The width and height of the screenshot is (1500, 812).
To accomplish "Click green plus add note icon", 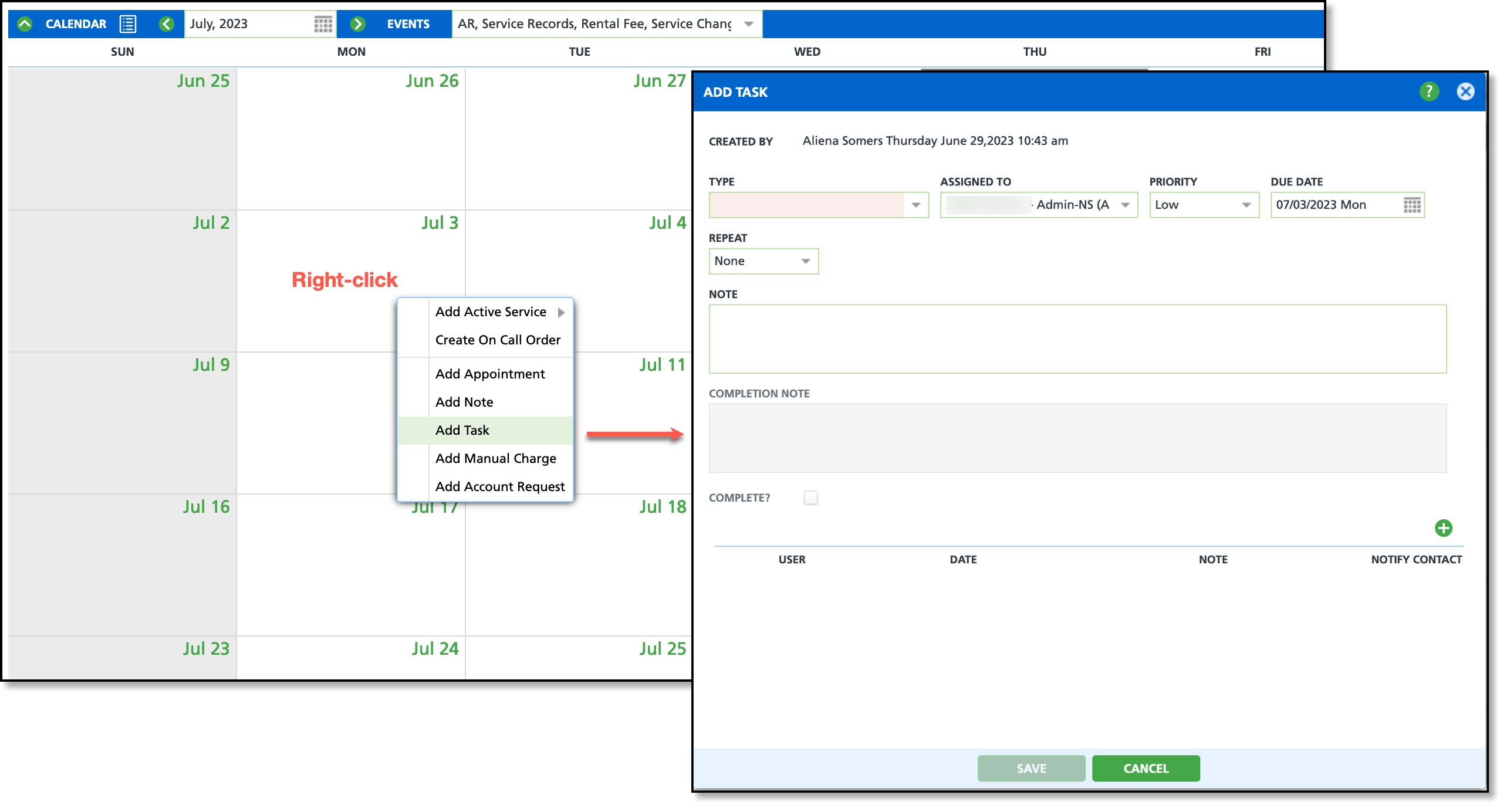I will tap(1443, 528).
